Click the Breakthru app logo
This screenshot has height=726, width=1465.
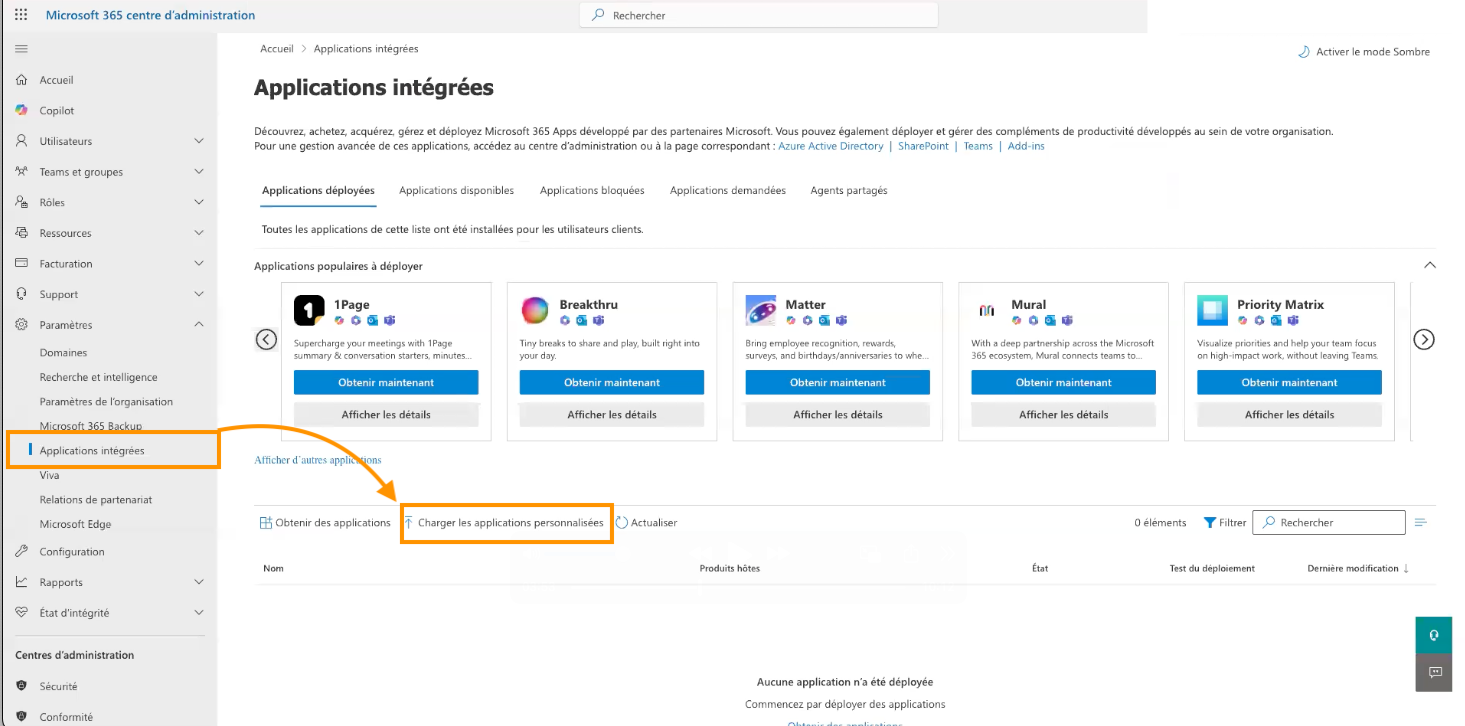click(x=535, y=311)
